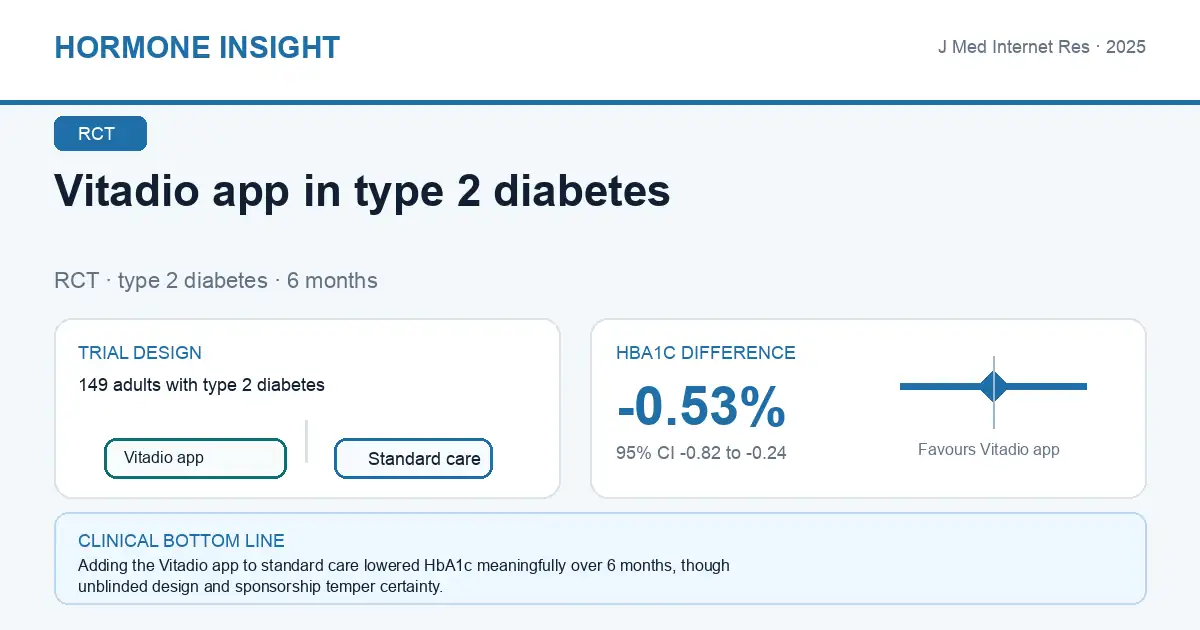Click the Vitadio app in type 2 diabetes headline
Screen dimensions: 1200x630
click(x=362, y=190)
